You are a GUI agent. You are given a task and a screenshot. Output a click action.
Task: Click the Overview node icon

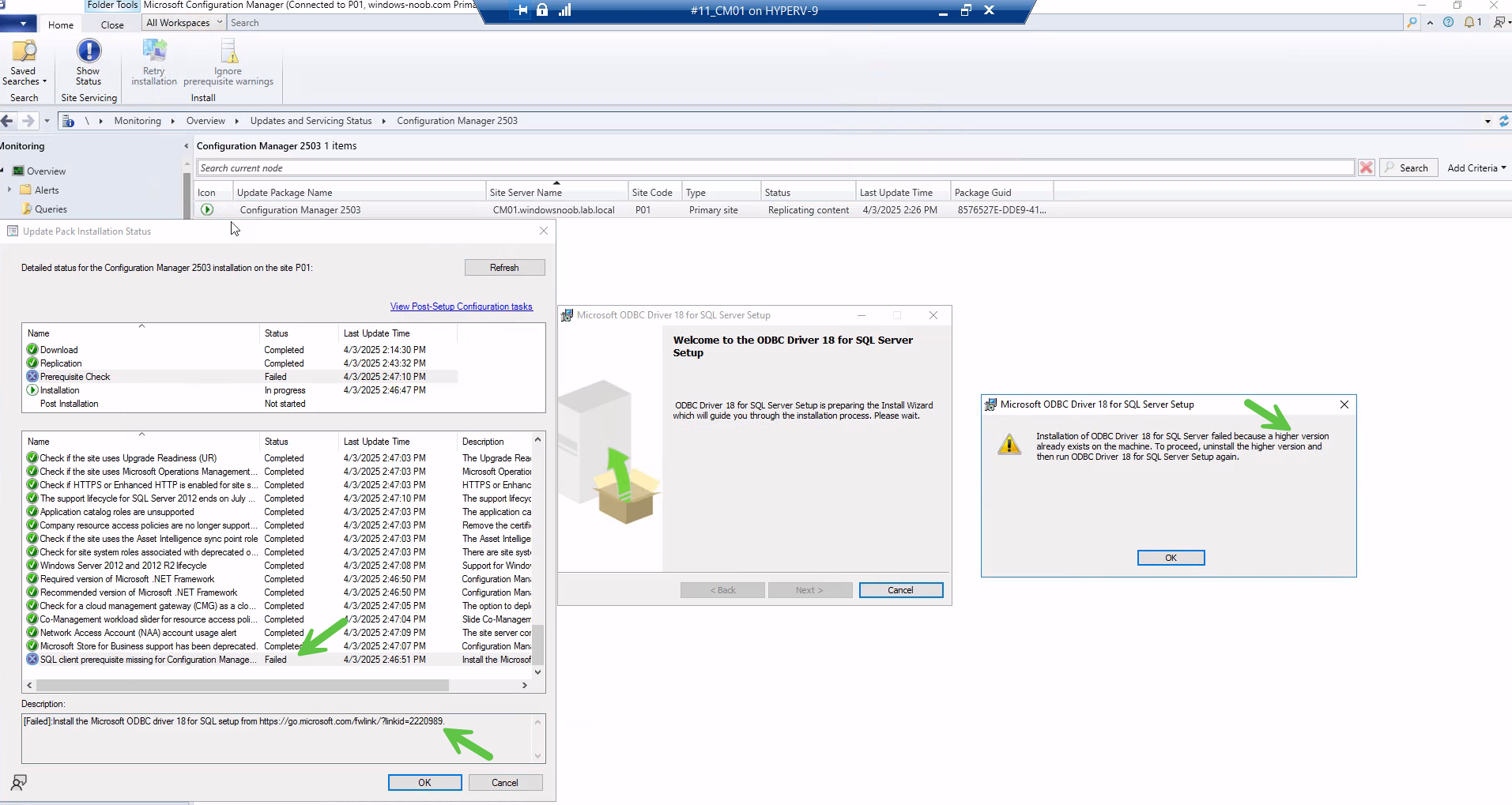[x=18, y=171]
